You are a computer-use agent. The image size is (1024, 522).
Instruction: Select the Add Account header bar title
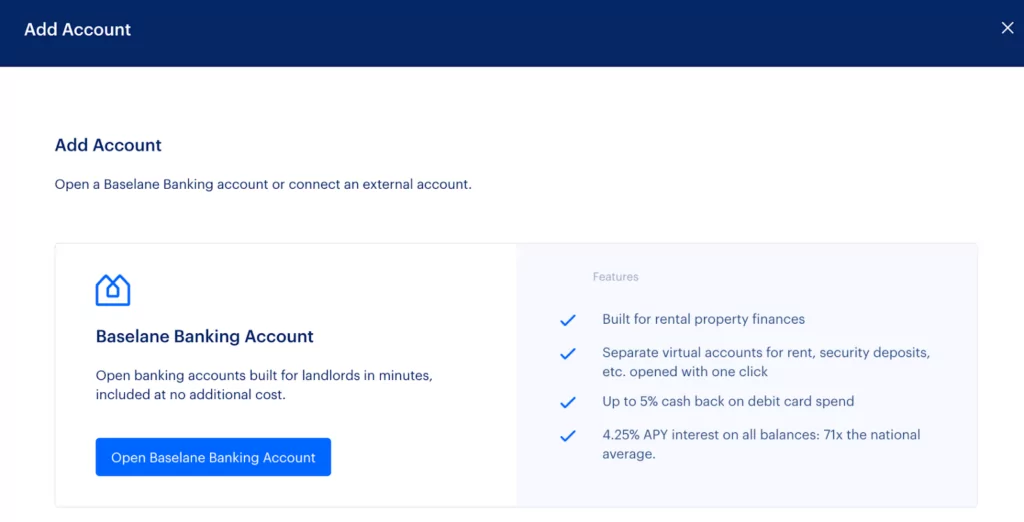78,29
